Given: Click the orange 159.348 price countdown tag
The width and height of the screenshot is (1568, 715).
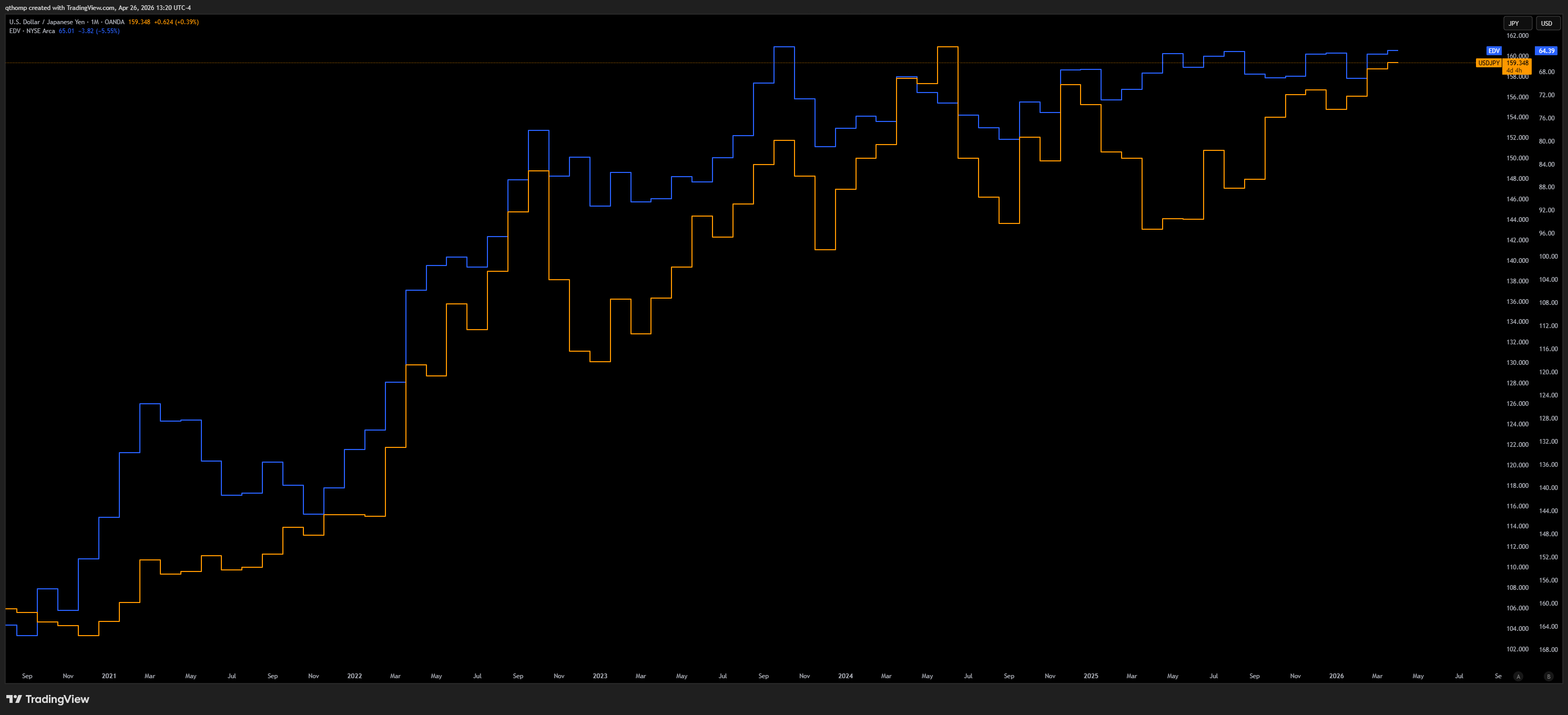Looking at the screenshot, I should 1517,66.
